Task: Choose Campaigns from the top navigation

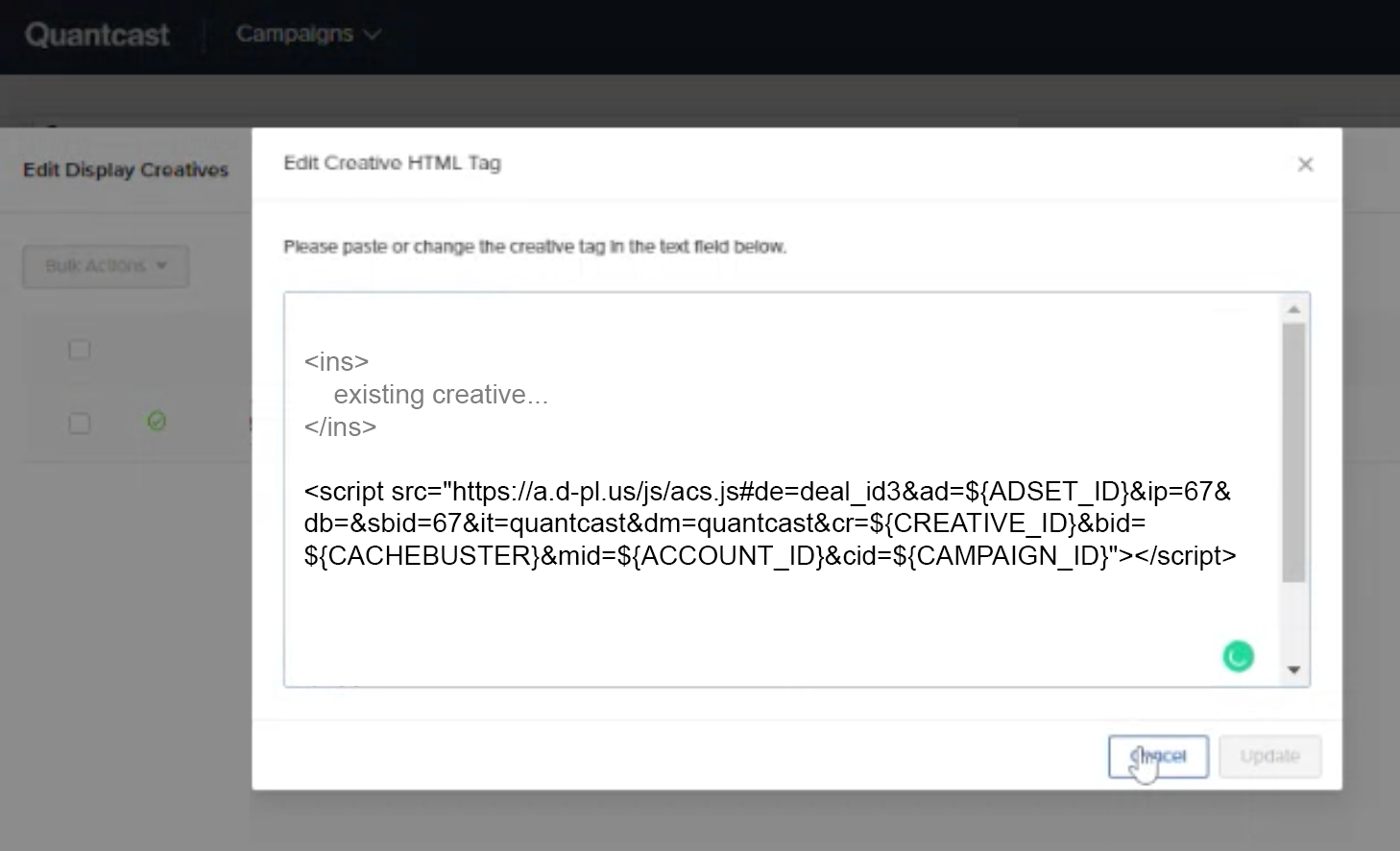Action: click(x=294, y=33)
